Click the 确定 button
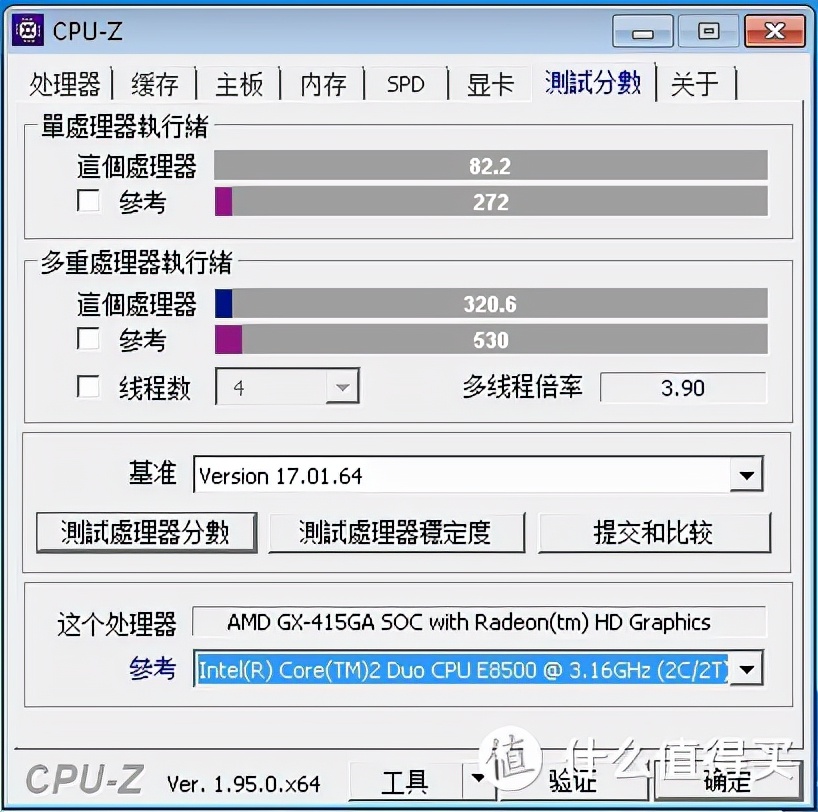818x812 pixels. [727, 781]
